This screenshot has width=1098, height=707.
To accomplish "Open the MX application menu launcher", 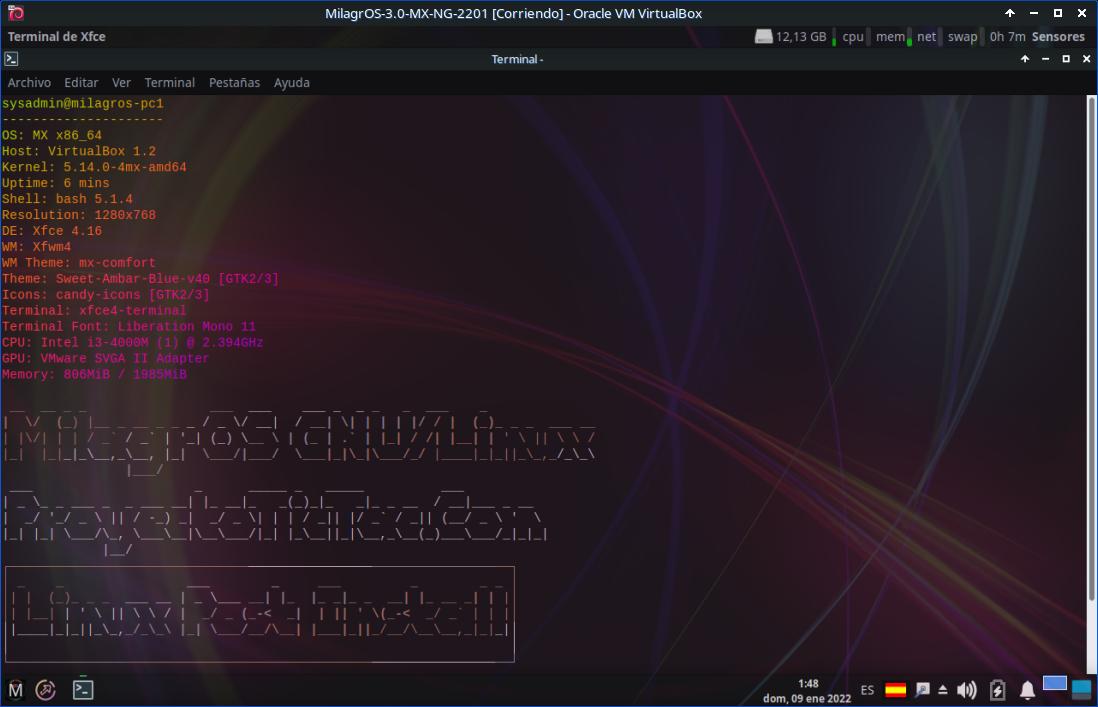I will pyautogui.click(x=15, y=689).
